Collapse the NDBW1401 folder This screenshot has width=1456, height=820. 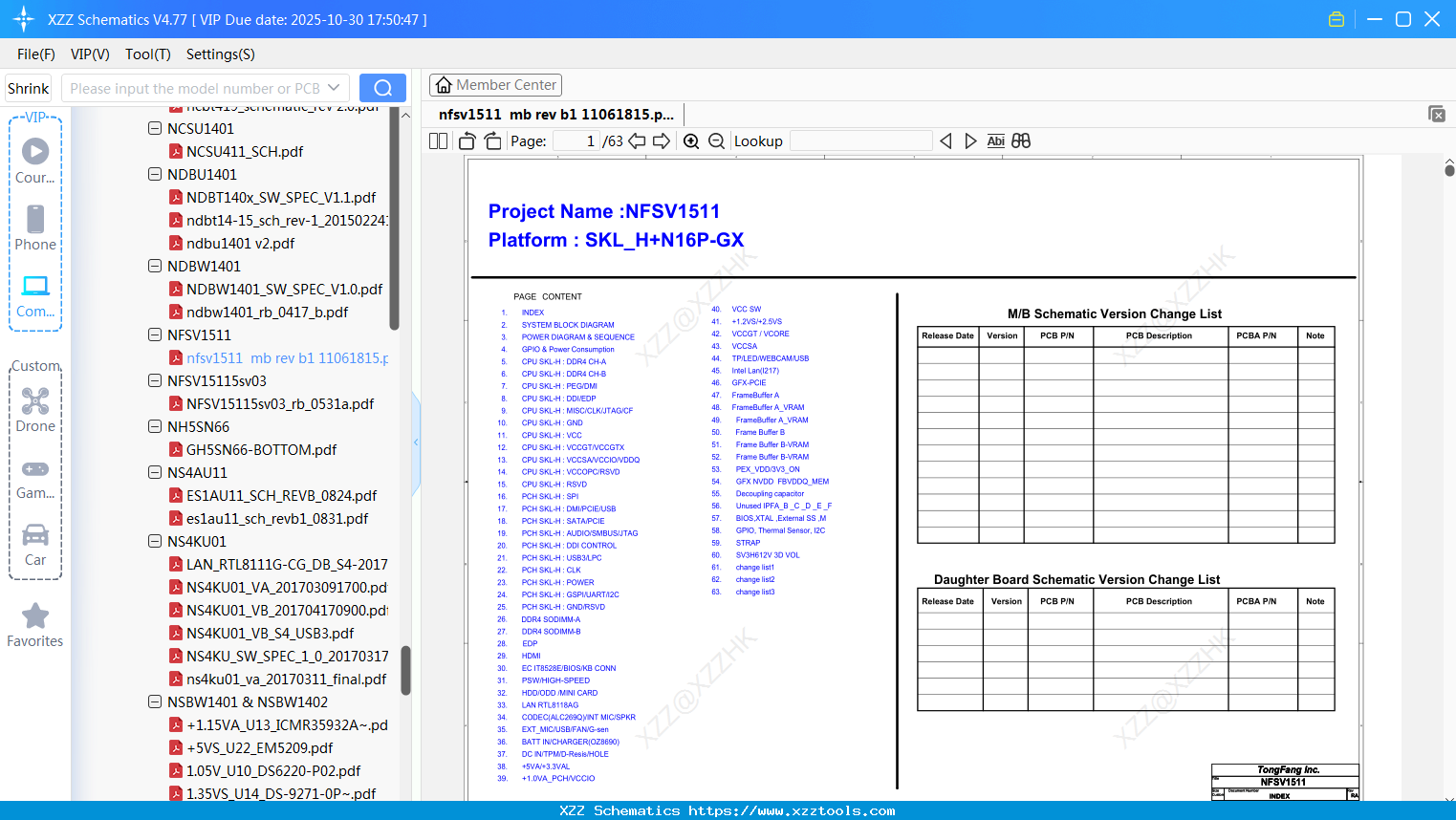click(155, 266)
